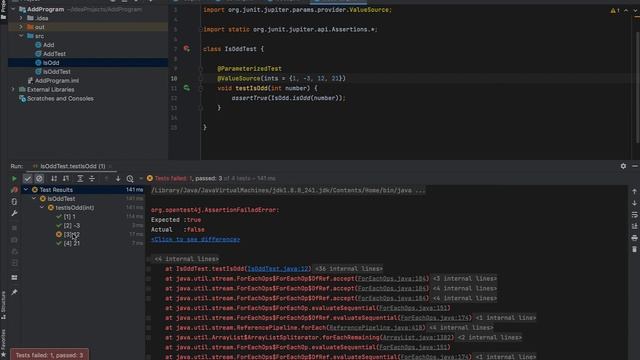Run testIsOdd method from gutter icon

pos(187,88)
